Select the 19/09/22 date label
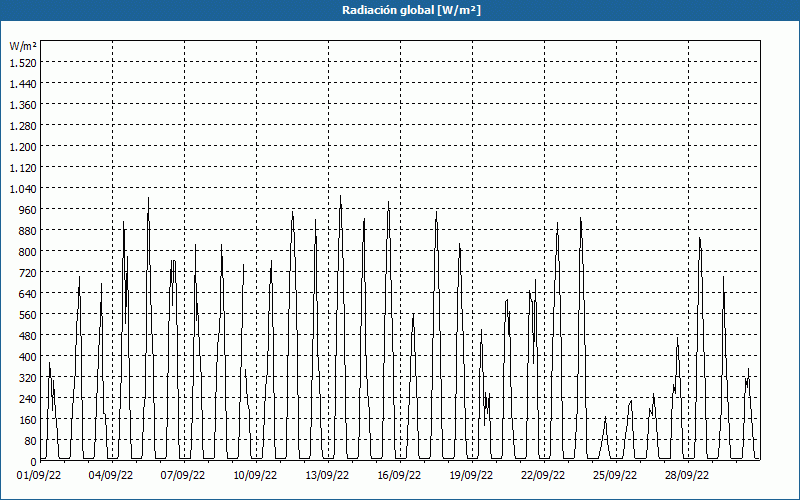The height and width of the screenshot is (500, 800). (471, 475)
